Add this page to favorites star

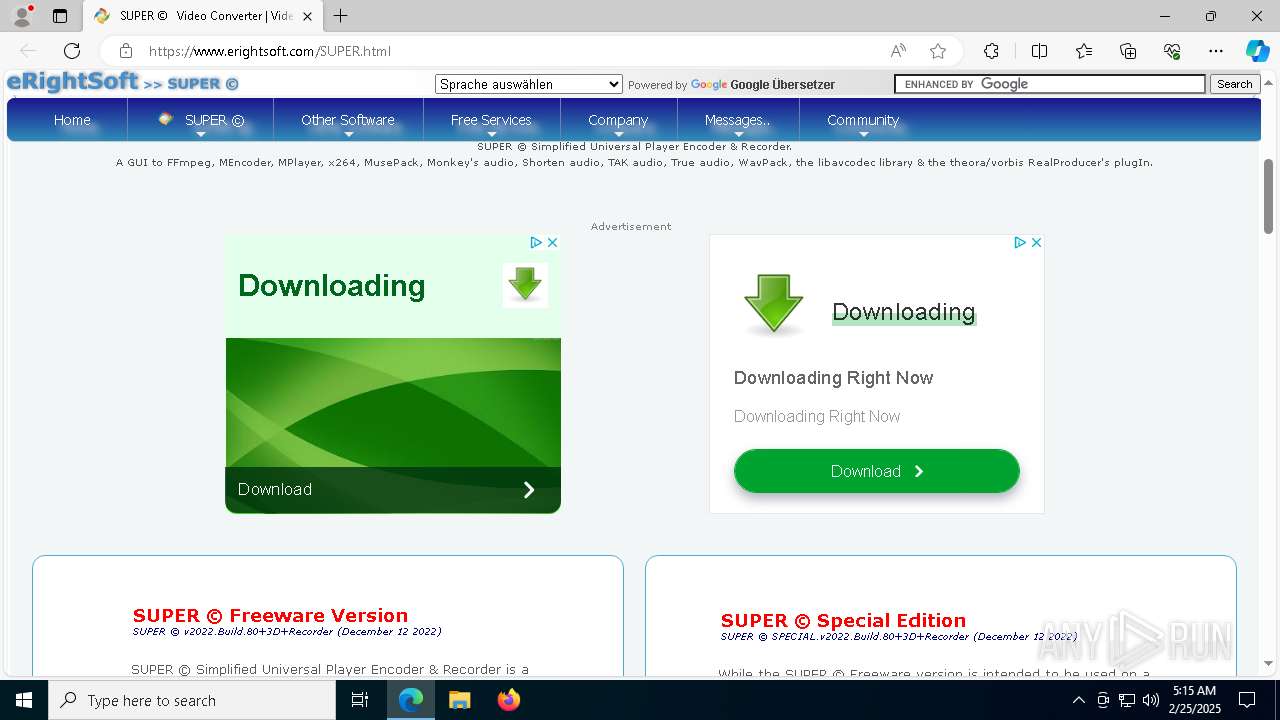tap(937, 51)
